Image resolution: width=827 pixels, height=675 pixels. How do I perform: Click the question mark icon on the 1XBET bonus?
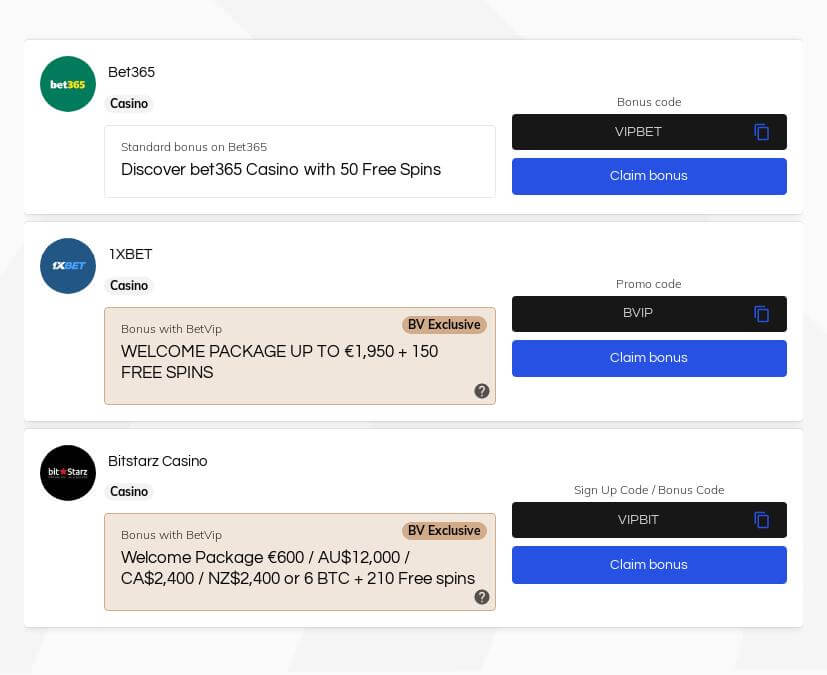(x=482, y=391)
